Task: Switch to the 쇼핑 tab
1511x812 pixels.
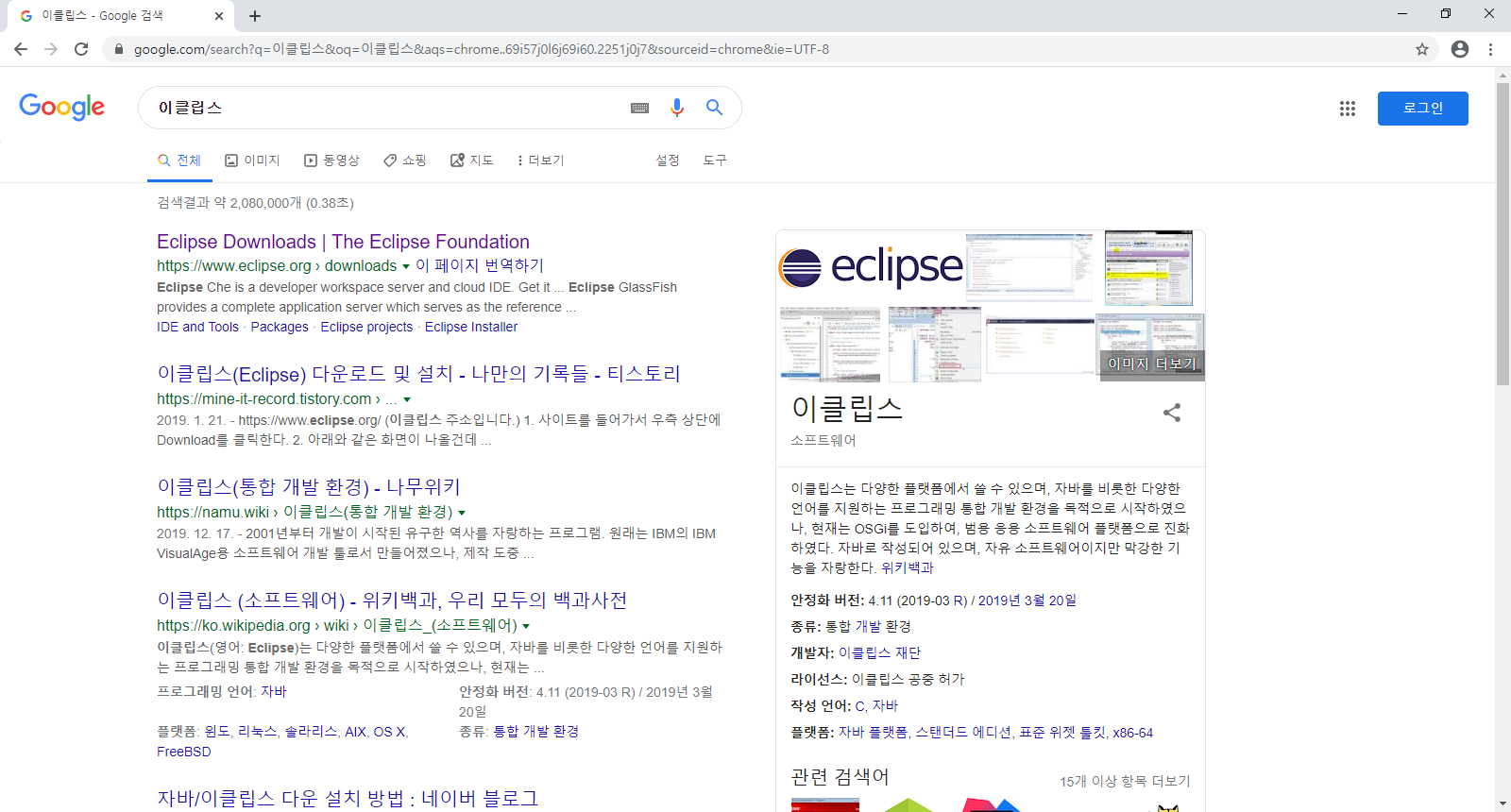Action: tap(405, 161)
